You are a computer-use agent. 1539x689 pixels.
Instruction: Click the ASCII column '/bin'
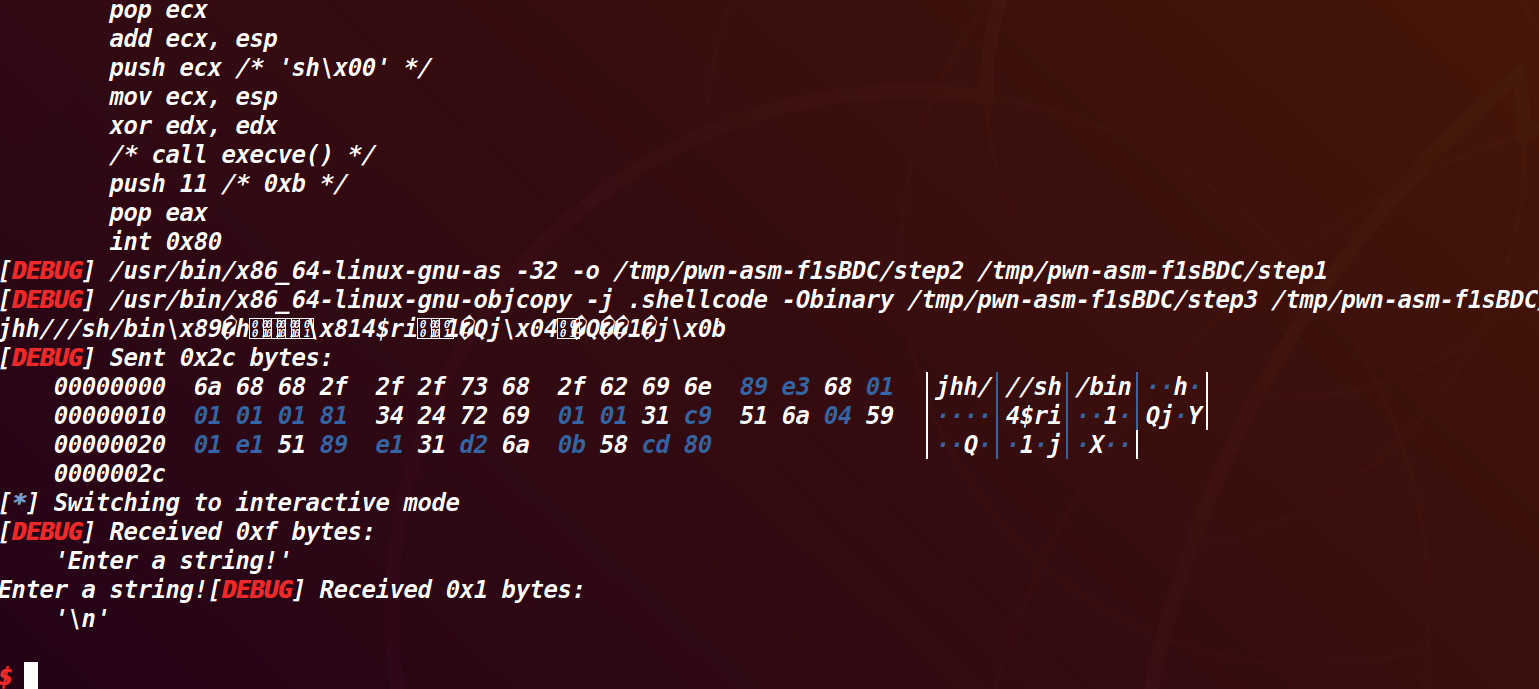pos(1103,387)
